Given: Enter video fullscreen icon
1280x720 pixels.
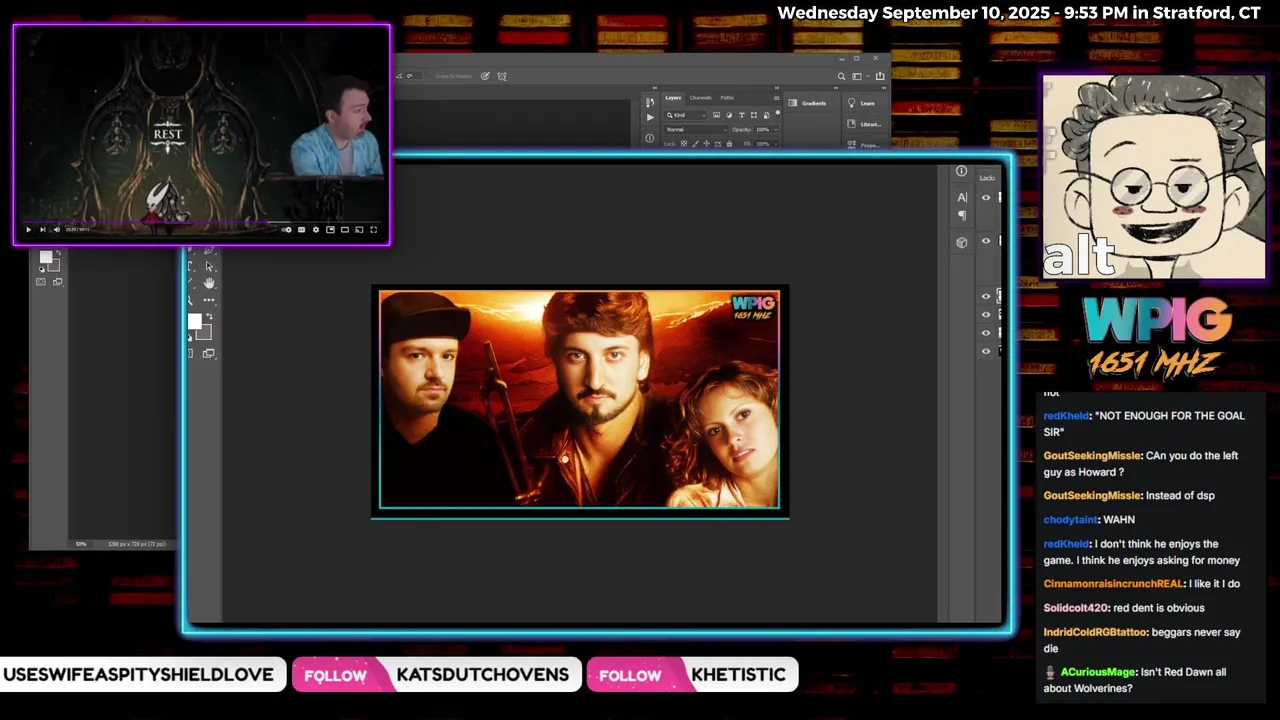Looking at the screenshot, I should [374, 230].
